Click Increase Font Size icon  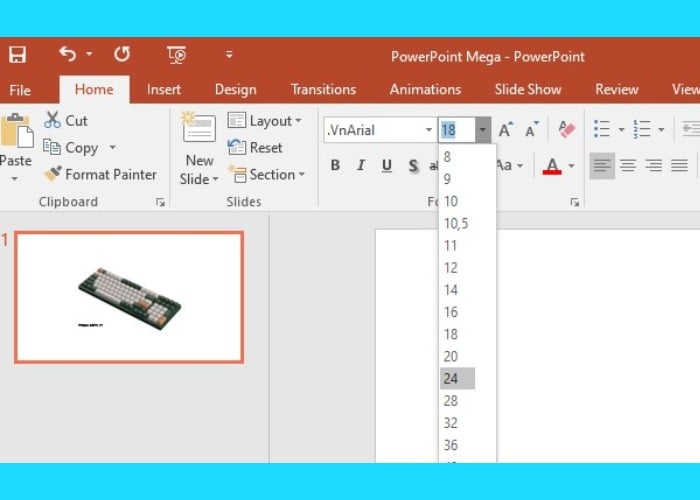505,129
